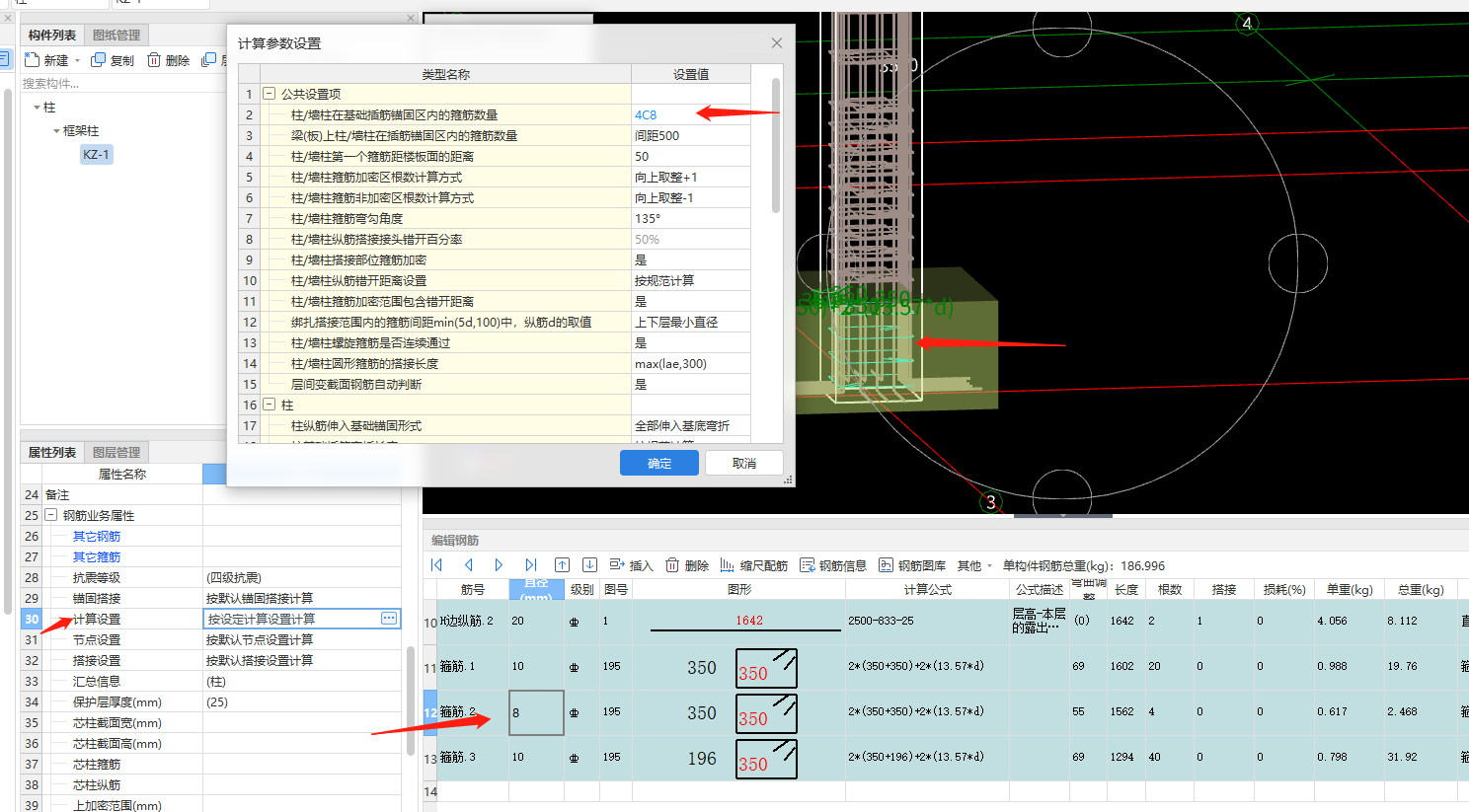Move rebar row down icon
This screenshot has height=812, width=1469.
point(589,565)
